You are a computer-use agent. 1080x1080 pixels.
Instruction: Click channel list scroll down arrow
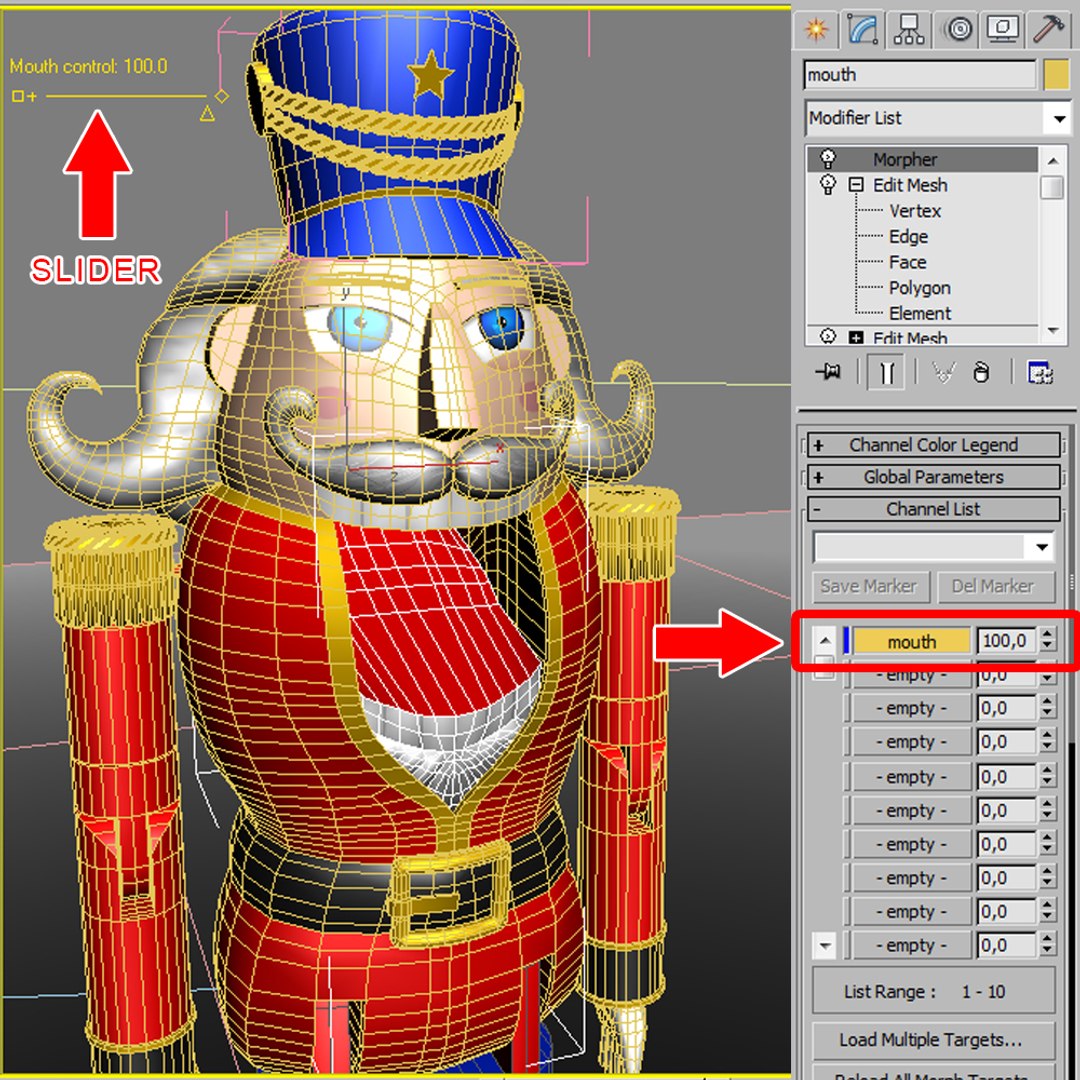825,945
